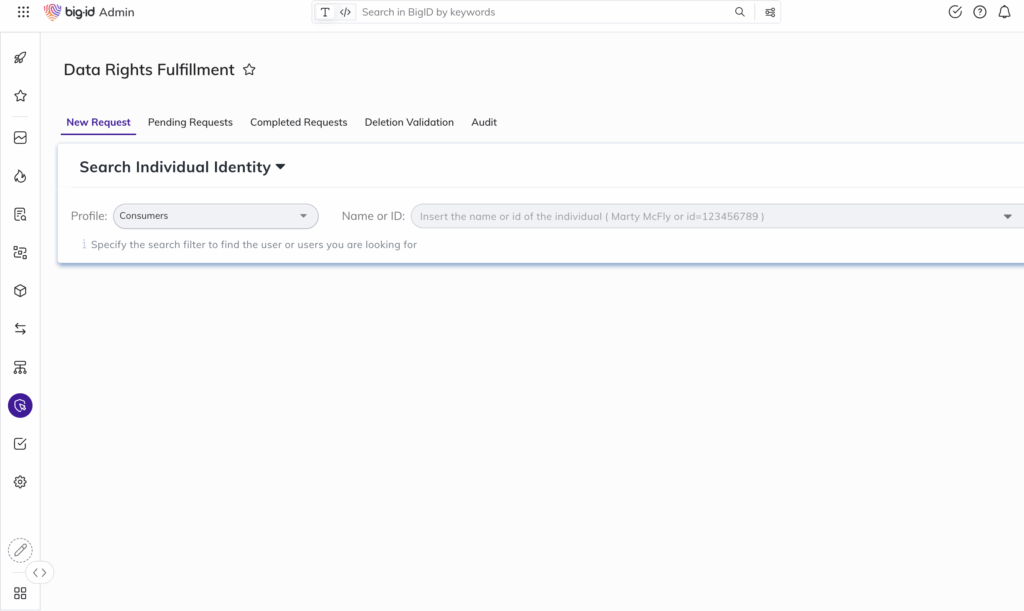
Task: Expand the sidebar with the arrows button
Action: [x=39, y=573]
